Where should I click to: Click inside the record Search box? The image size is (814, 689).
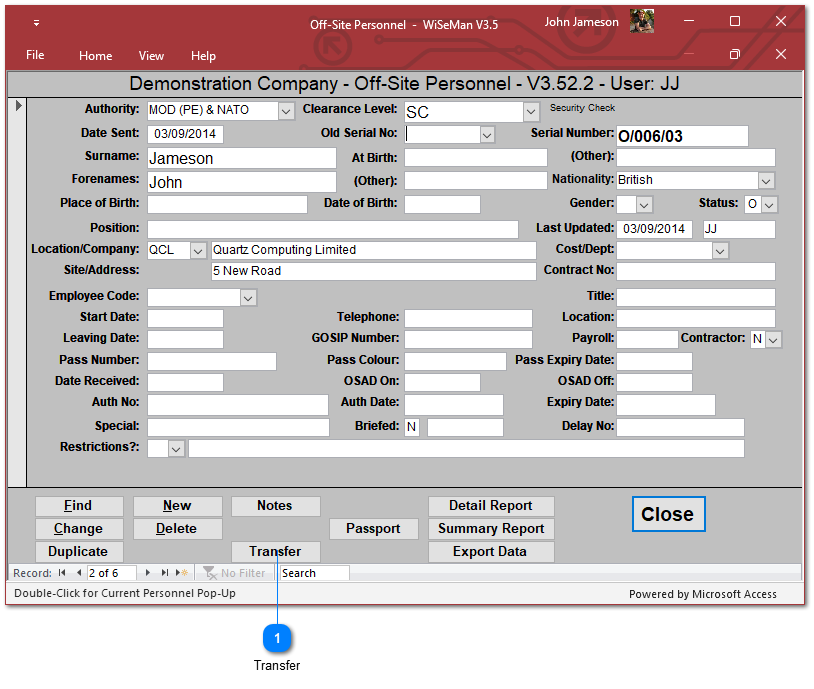pyautogui.click(x=315, y=573)
